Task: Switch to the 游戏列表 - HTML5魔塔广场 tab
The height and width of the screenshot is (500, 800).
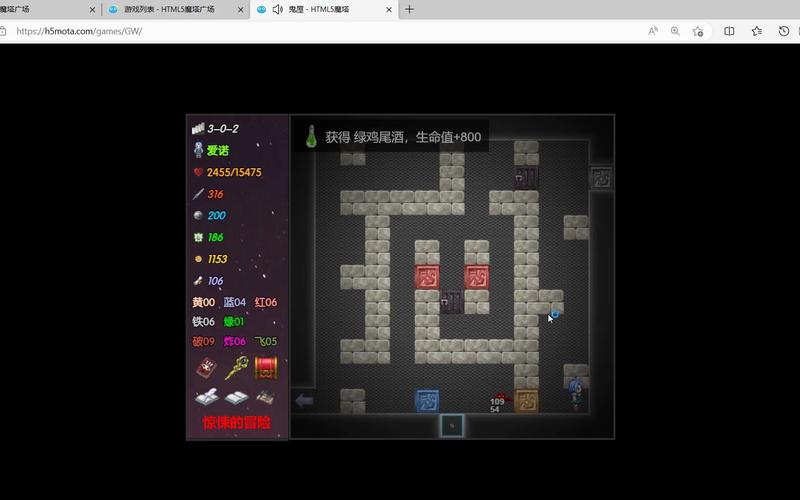Action: 170,9
